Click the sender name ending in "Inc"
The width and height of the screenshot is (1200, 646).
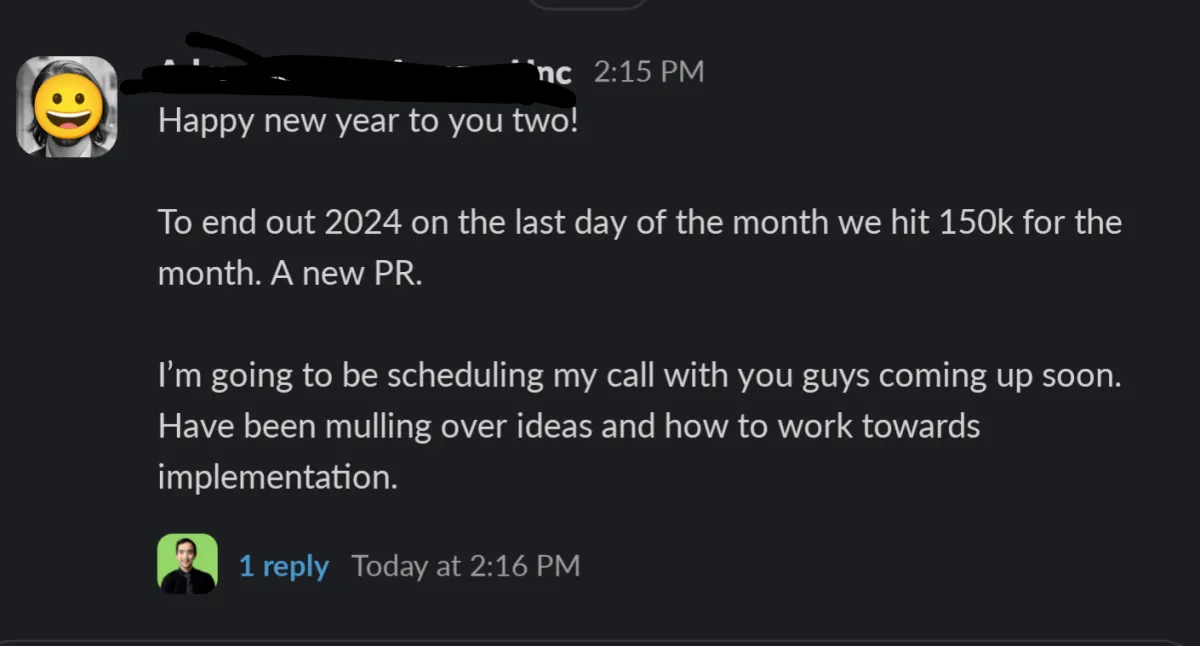(x=548, y=72)
